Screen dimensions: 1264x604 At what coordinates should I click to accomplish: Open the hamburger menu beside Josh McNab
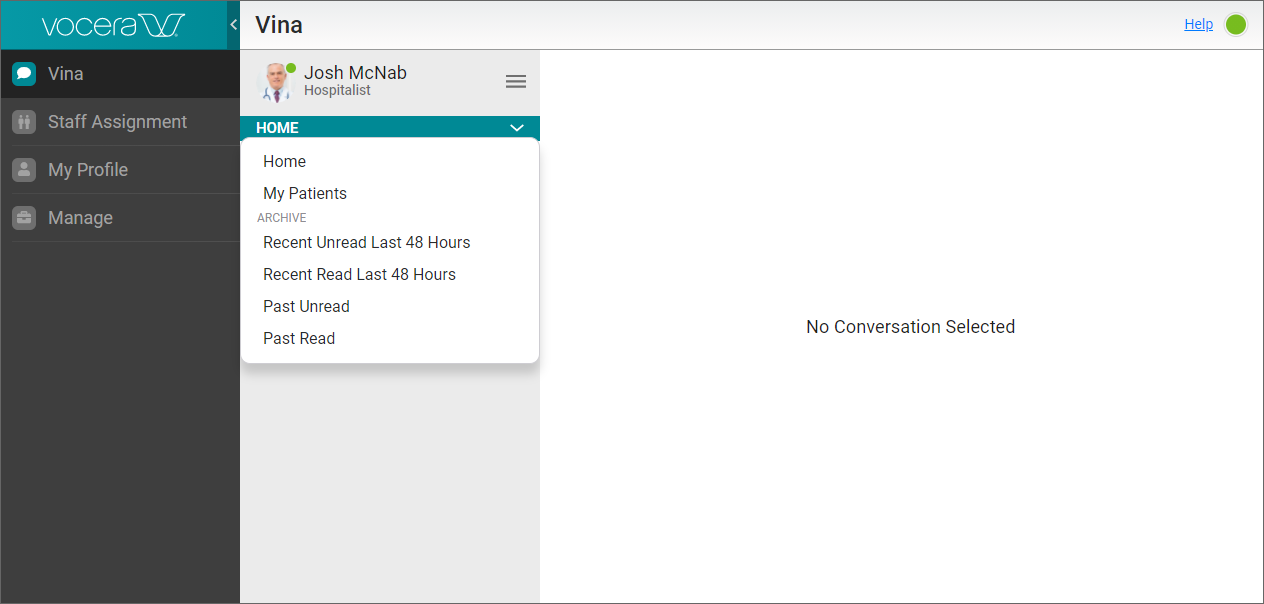point(516,82)
